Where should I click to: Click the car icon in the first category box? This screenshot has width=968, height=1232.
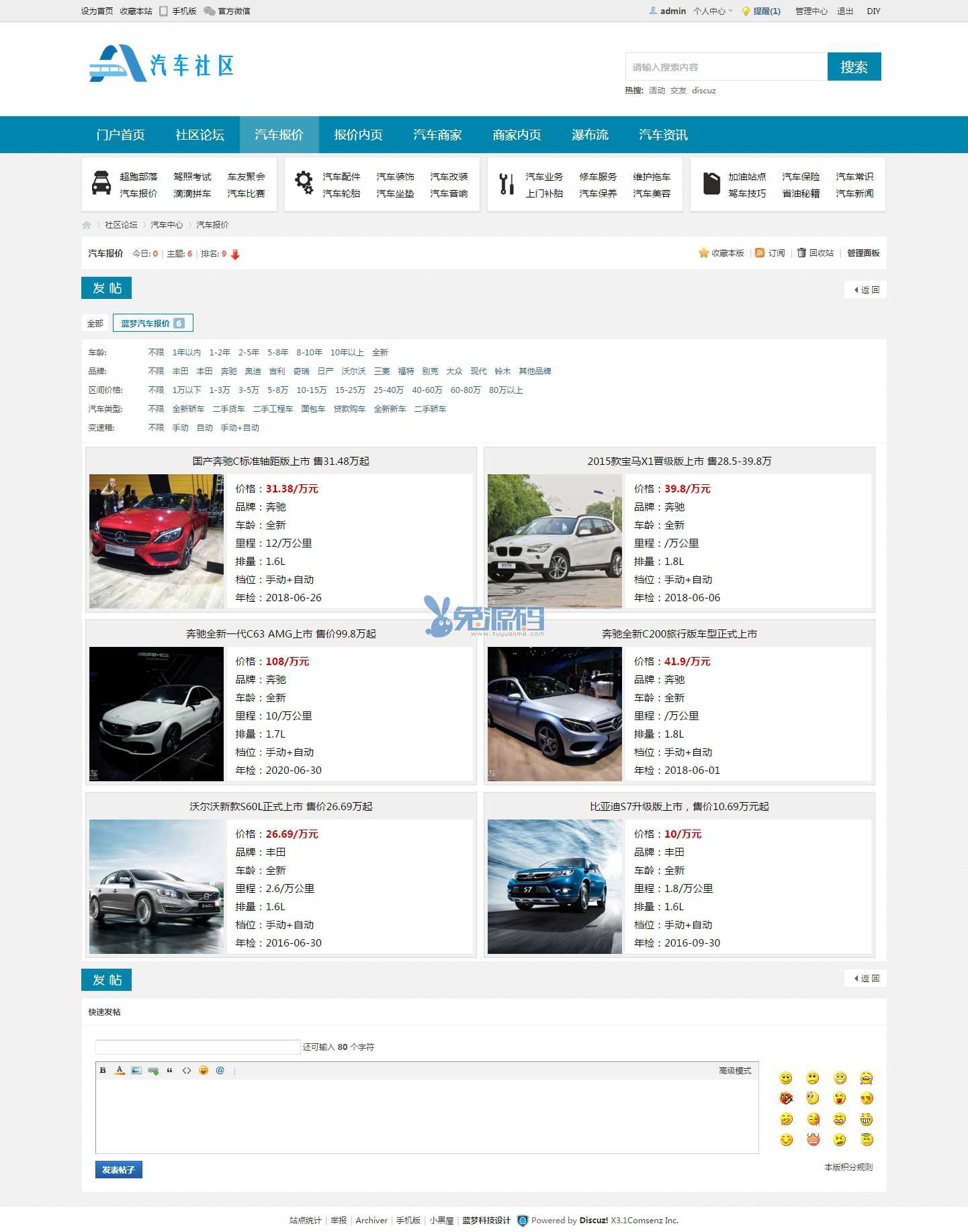pos(101,183)
